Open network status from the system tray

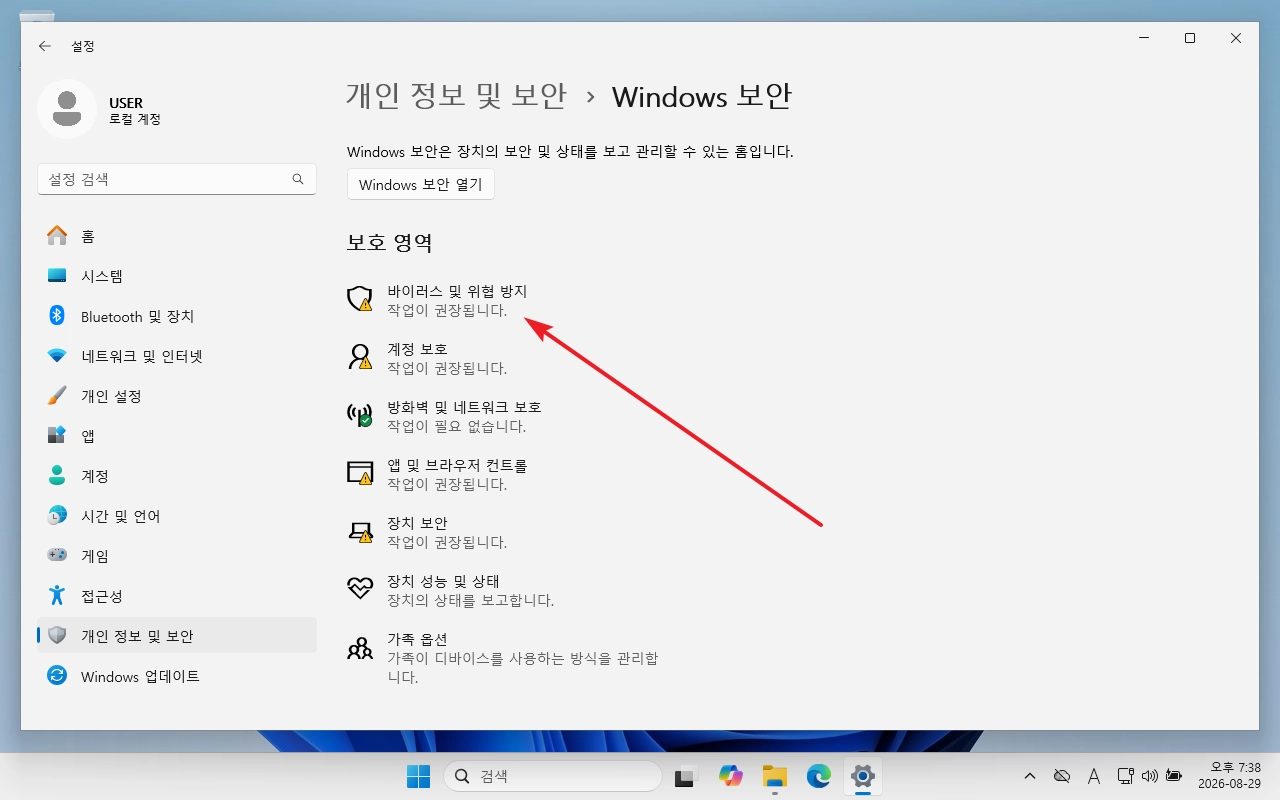pos(1125,776)
